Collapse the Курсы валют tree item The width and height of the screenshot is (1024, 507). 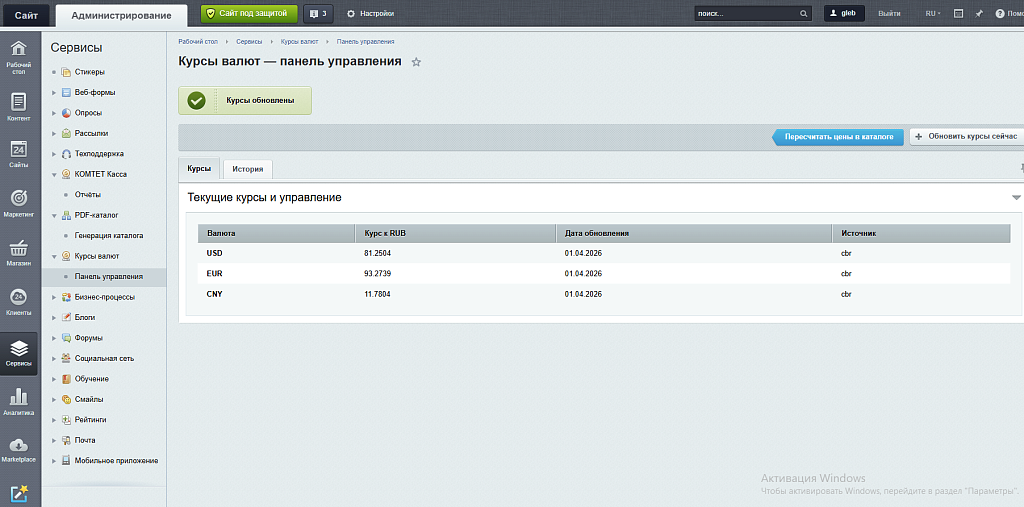coord(54,256)
